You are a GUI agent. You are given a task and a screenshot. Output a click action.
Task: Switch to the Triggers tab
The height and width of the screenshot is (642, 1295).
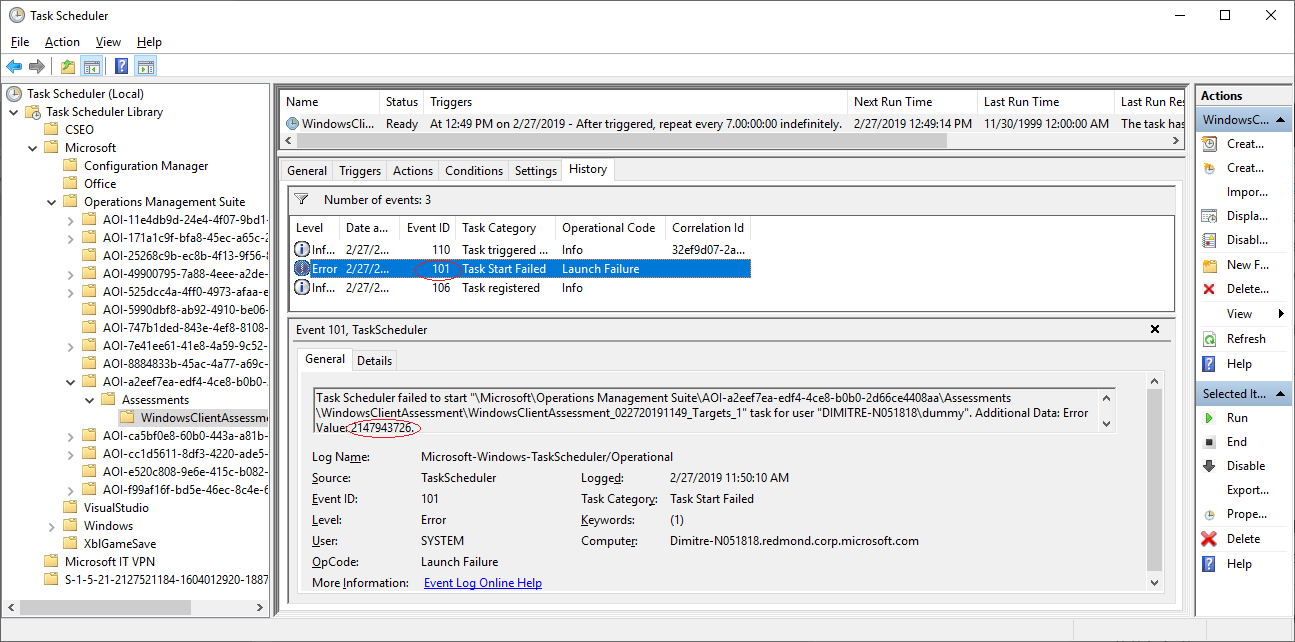pos(360,171)
